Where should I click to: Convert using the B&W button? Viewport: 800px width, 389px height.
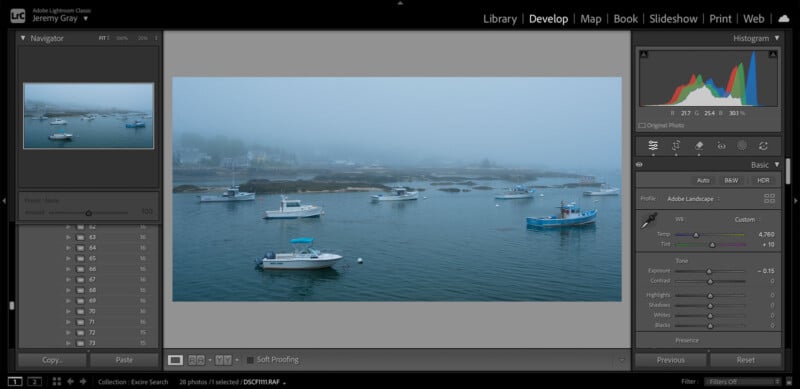pos(731,181)
